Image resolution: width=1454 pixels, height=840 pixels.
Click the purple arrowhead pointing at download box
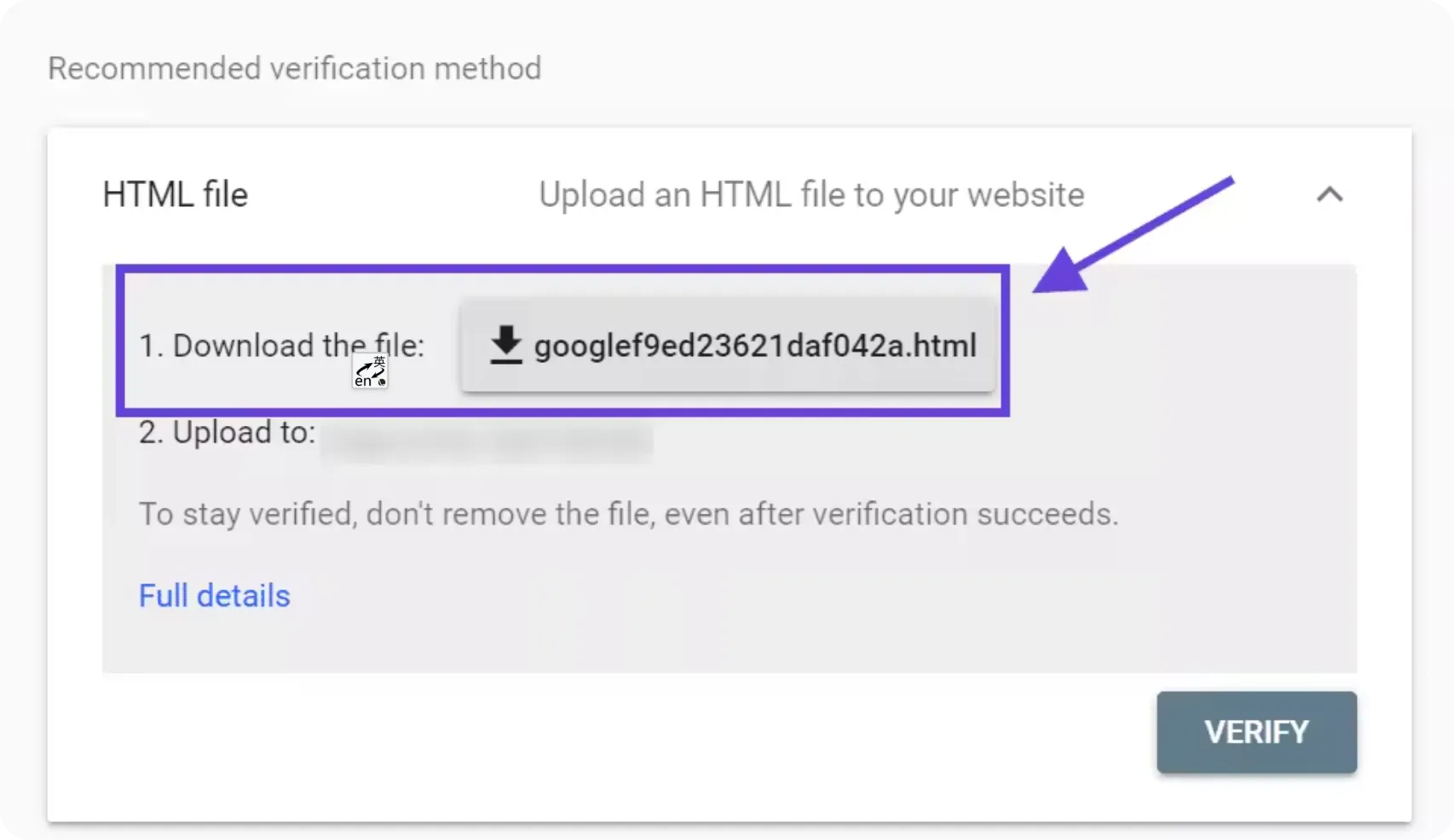(x=1060, y=272)
